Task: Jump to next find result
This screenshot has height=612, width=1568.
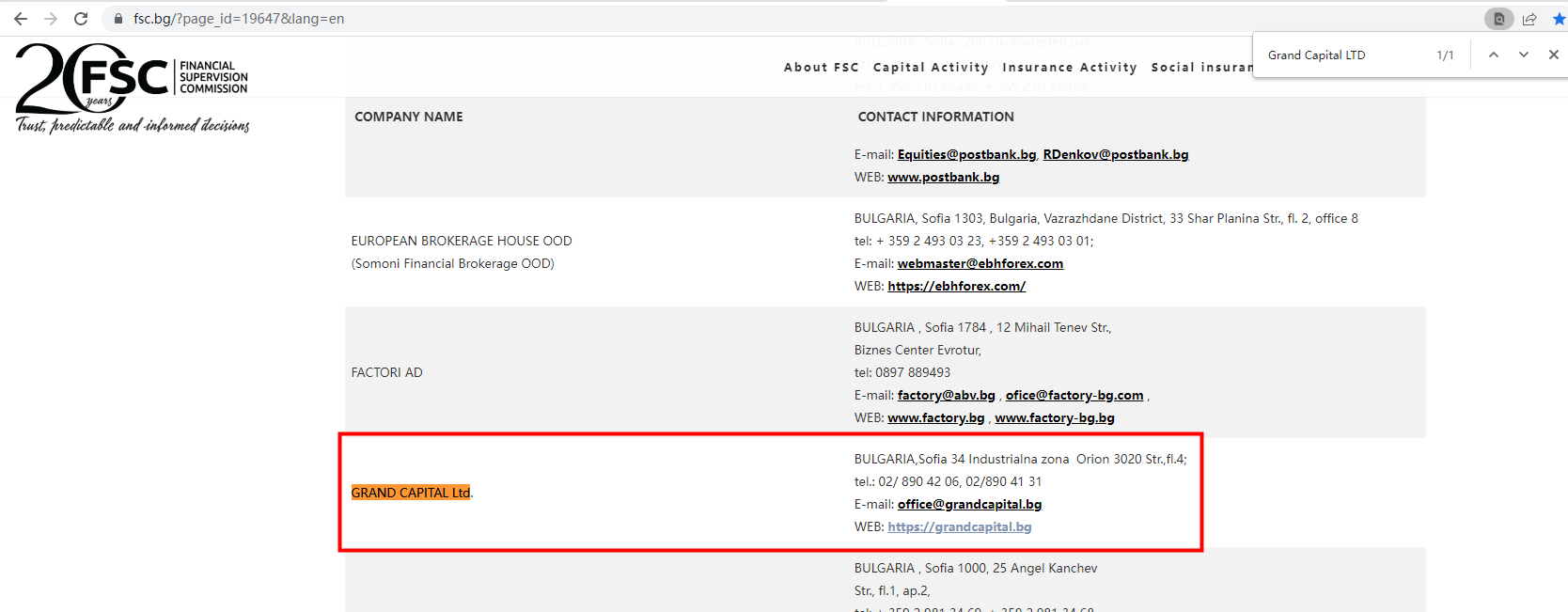Action: [1524, 55]
